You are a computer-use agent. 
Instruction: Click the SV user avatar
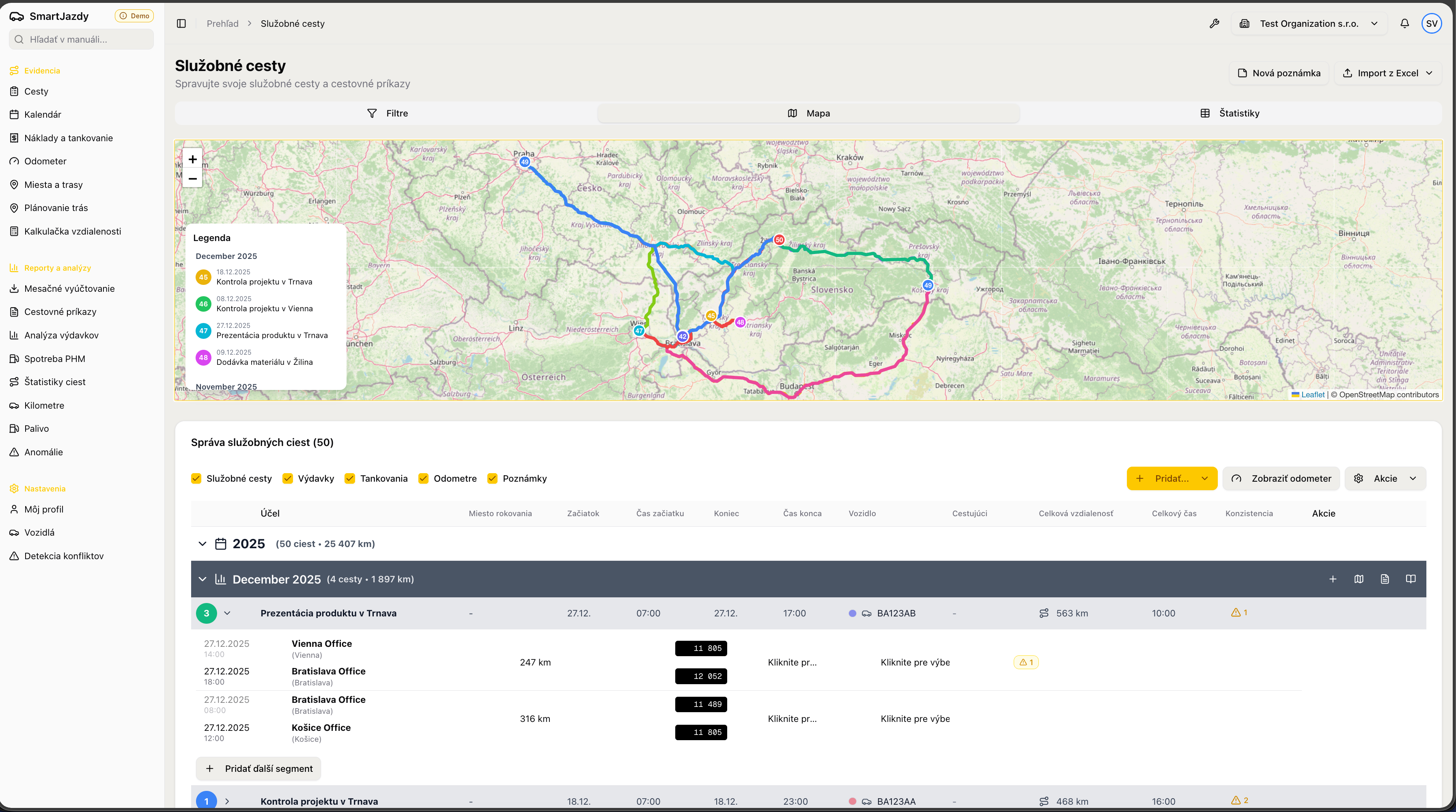tap(1431, 24)
